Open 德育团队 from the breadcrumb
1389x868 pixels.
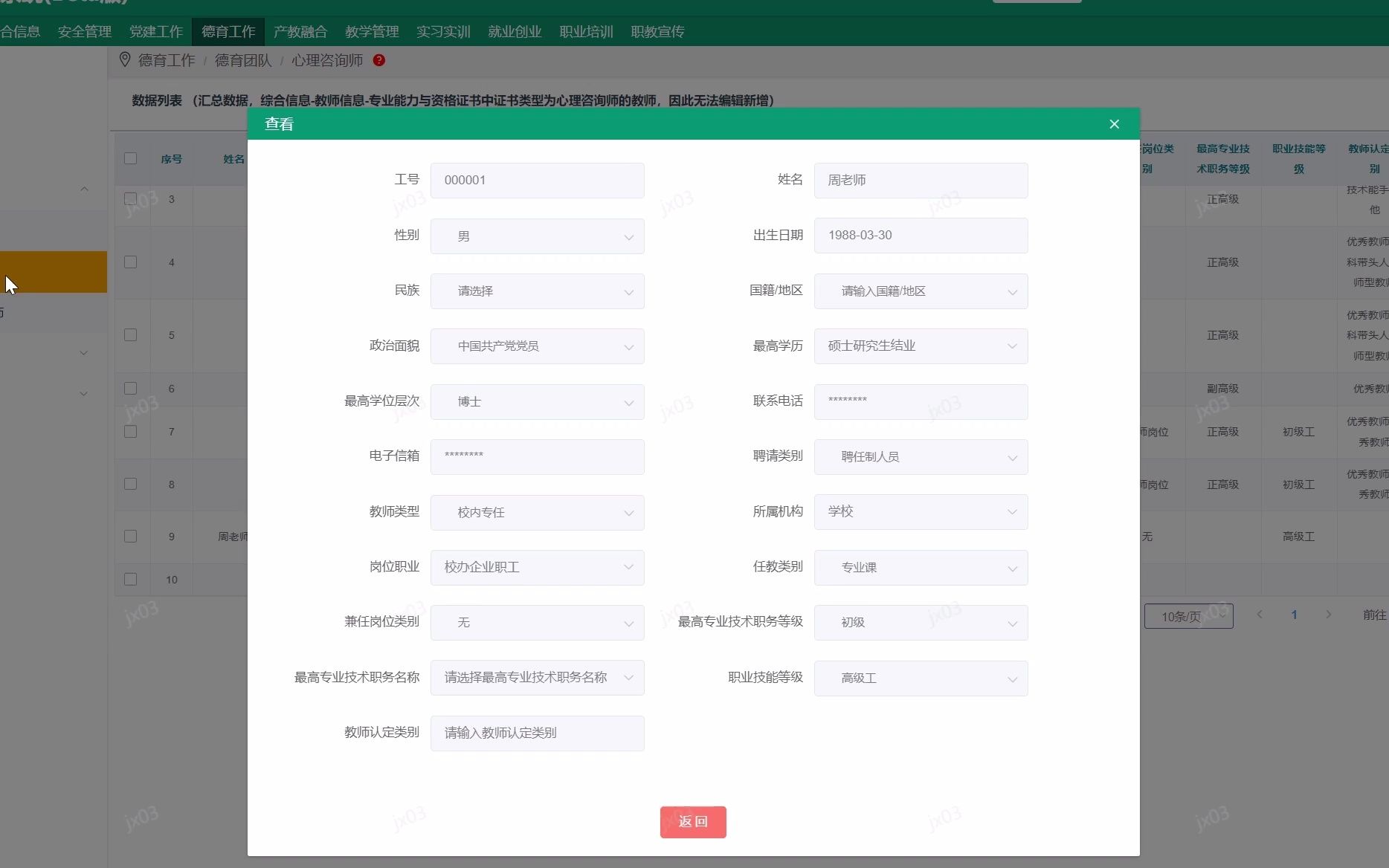click(242, 60)
